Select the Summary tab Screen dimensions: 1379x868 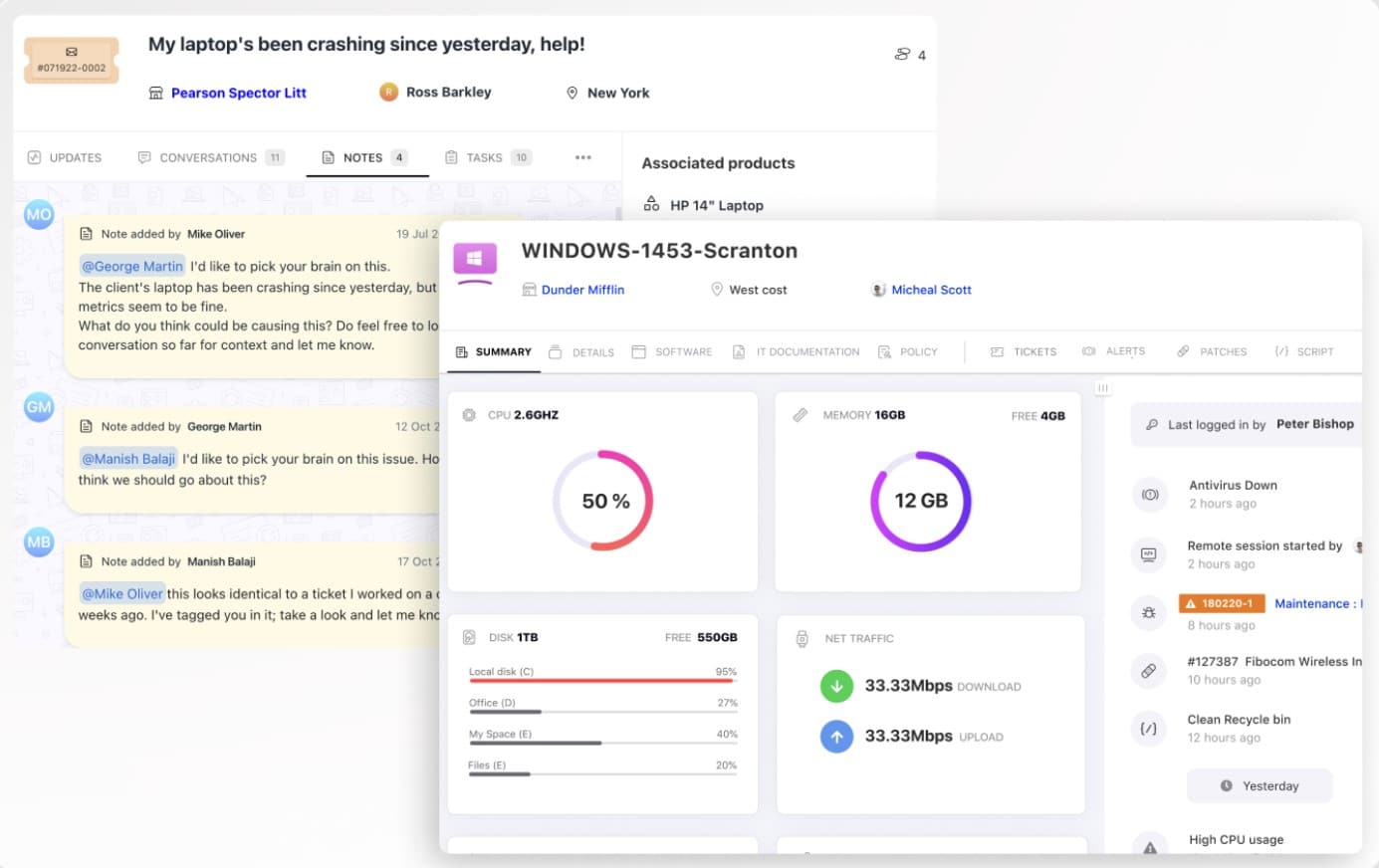494,351
